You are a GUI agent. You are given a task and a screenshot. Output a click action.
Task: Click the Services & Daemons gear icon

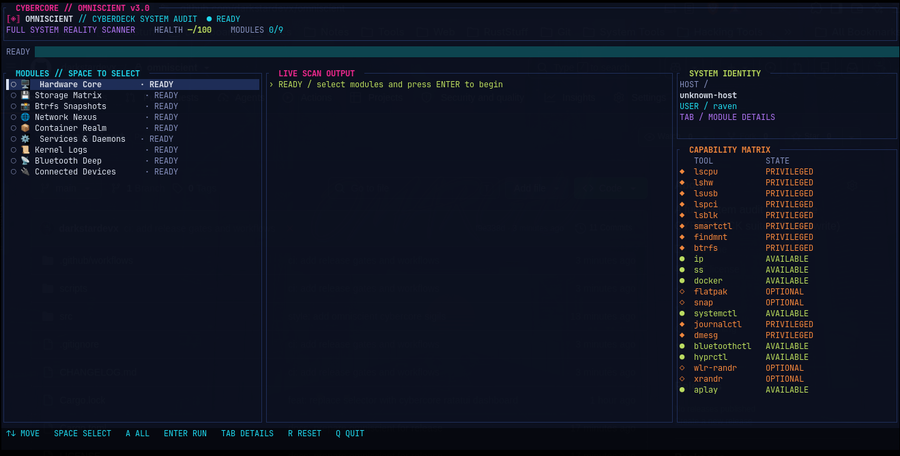(25, 139)
